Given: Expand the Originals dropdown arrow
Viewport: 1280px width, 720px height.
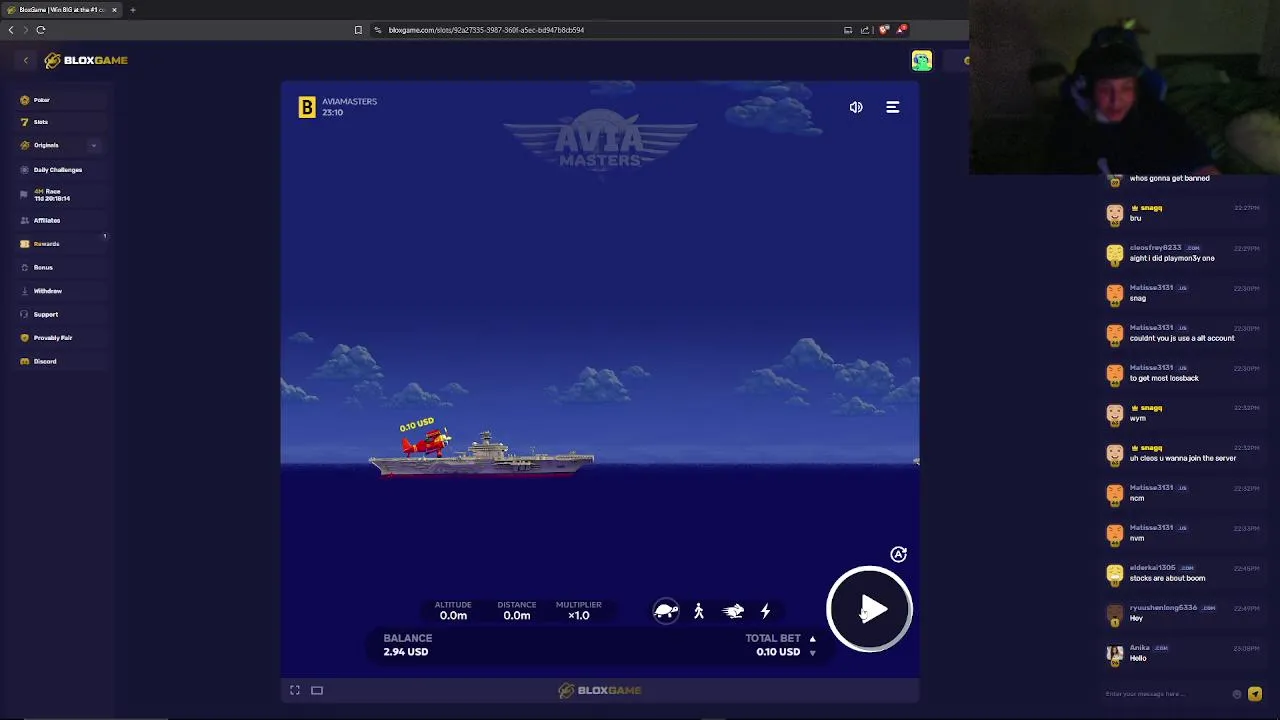Looking at the screenshot, I should (94, 146).
